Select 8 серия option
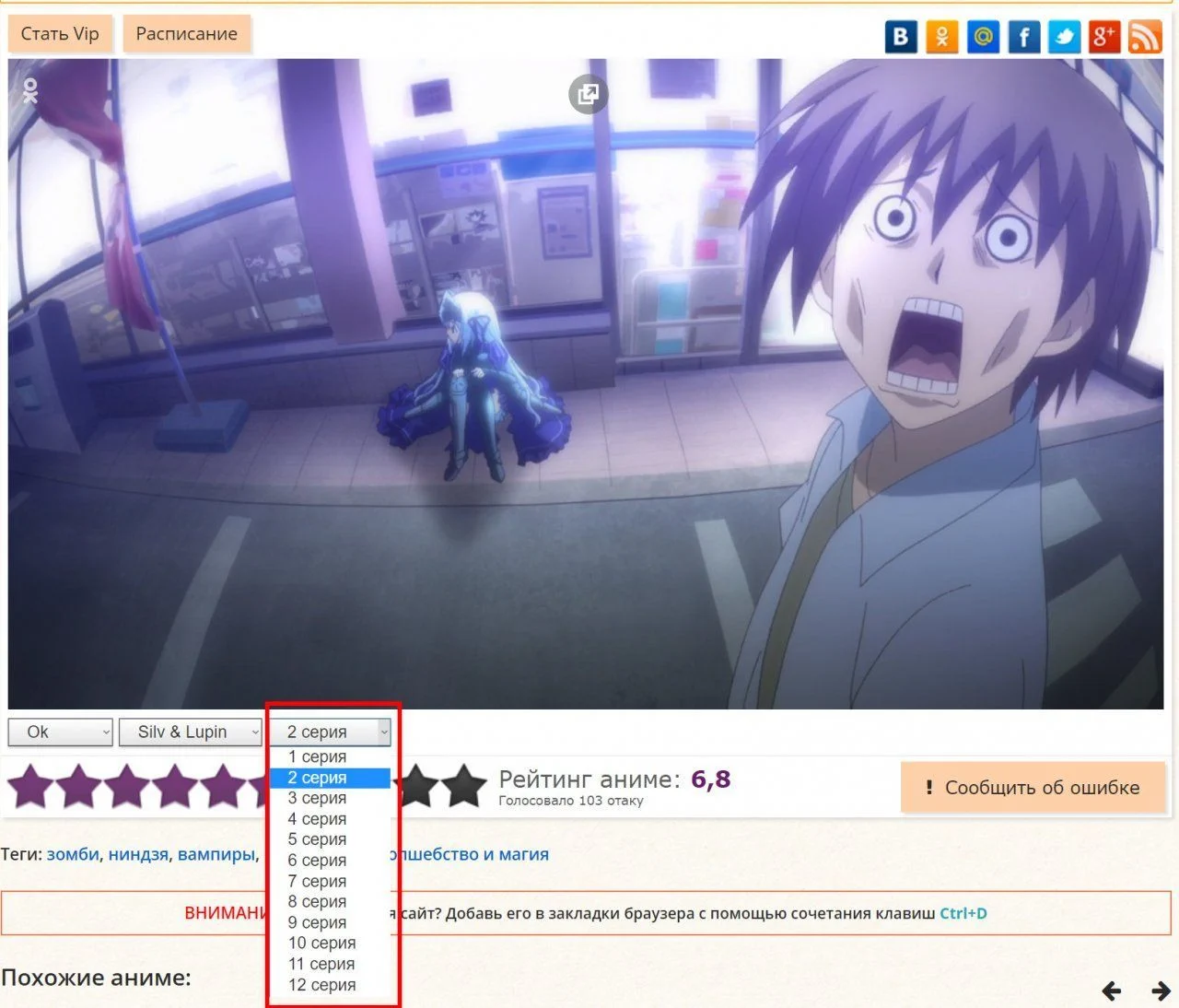Viewport: 1179px width, 1008px height. [x=331, y=902]
